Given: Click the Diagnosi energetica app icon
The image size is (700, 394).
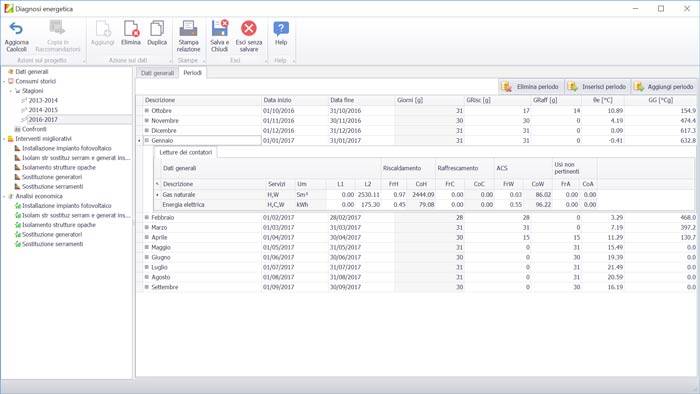Looking at the screenshot, I should tap(8, 8).
